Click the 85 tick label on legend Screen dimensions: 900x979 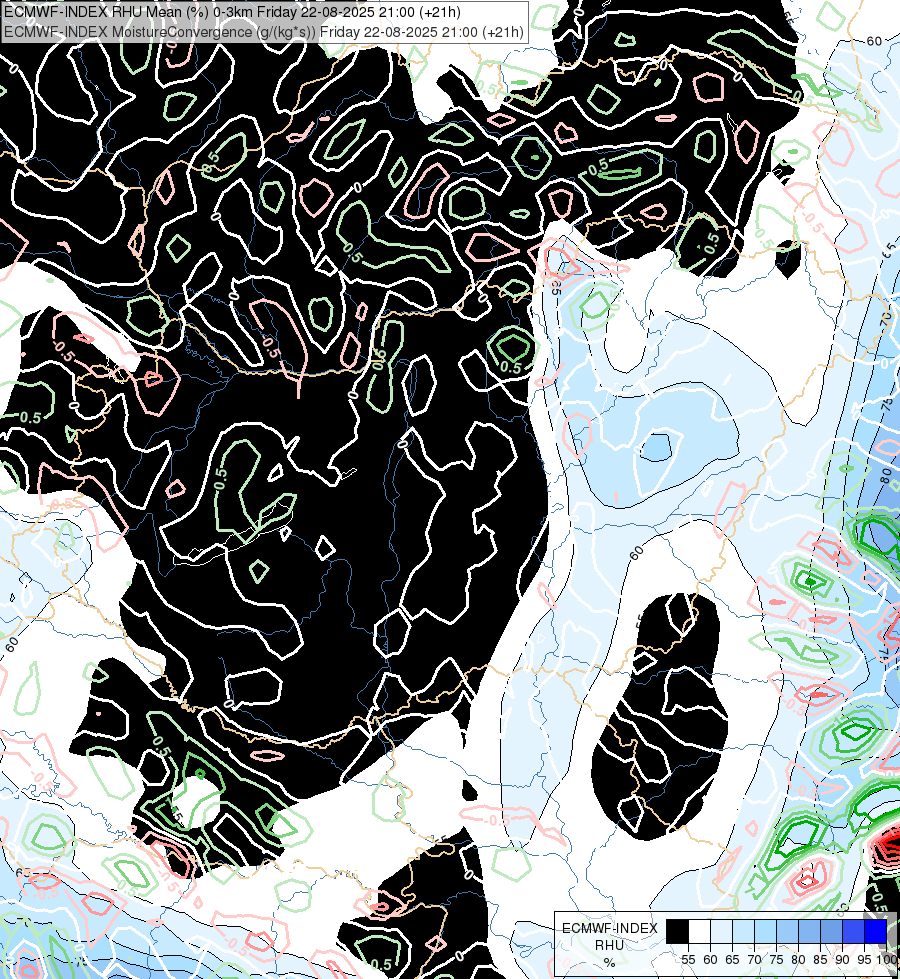click(820, 960)
